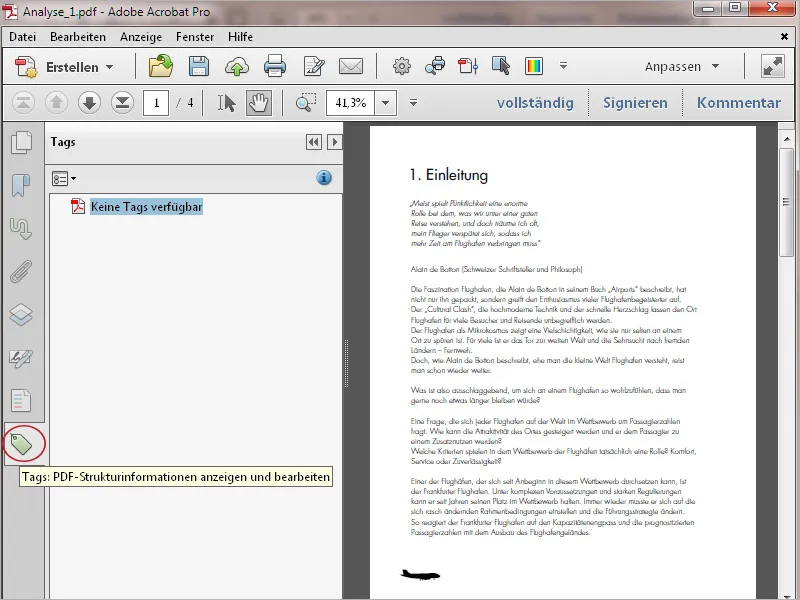
Task: Click the cloud upload icon
Action: pos(237,67)
